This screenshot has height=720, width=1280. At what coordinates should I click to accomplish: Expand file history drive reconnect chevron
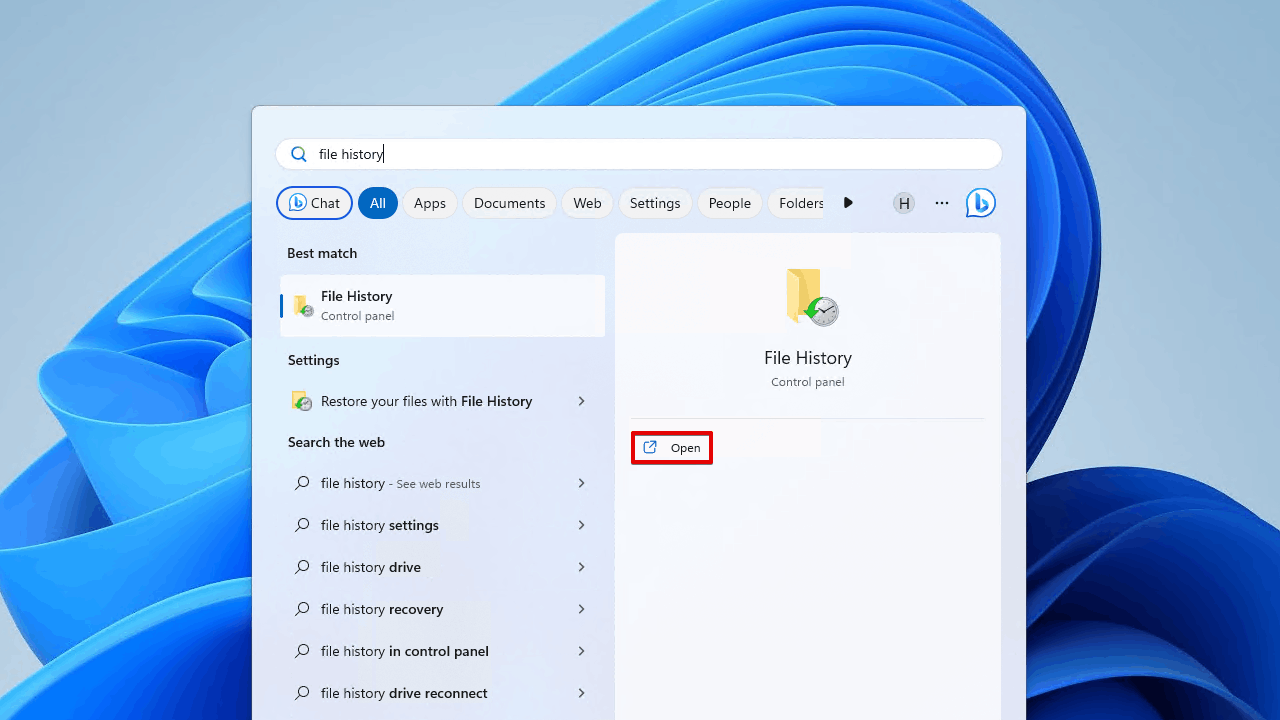581,693
